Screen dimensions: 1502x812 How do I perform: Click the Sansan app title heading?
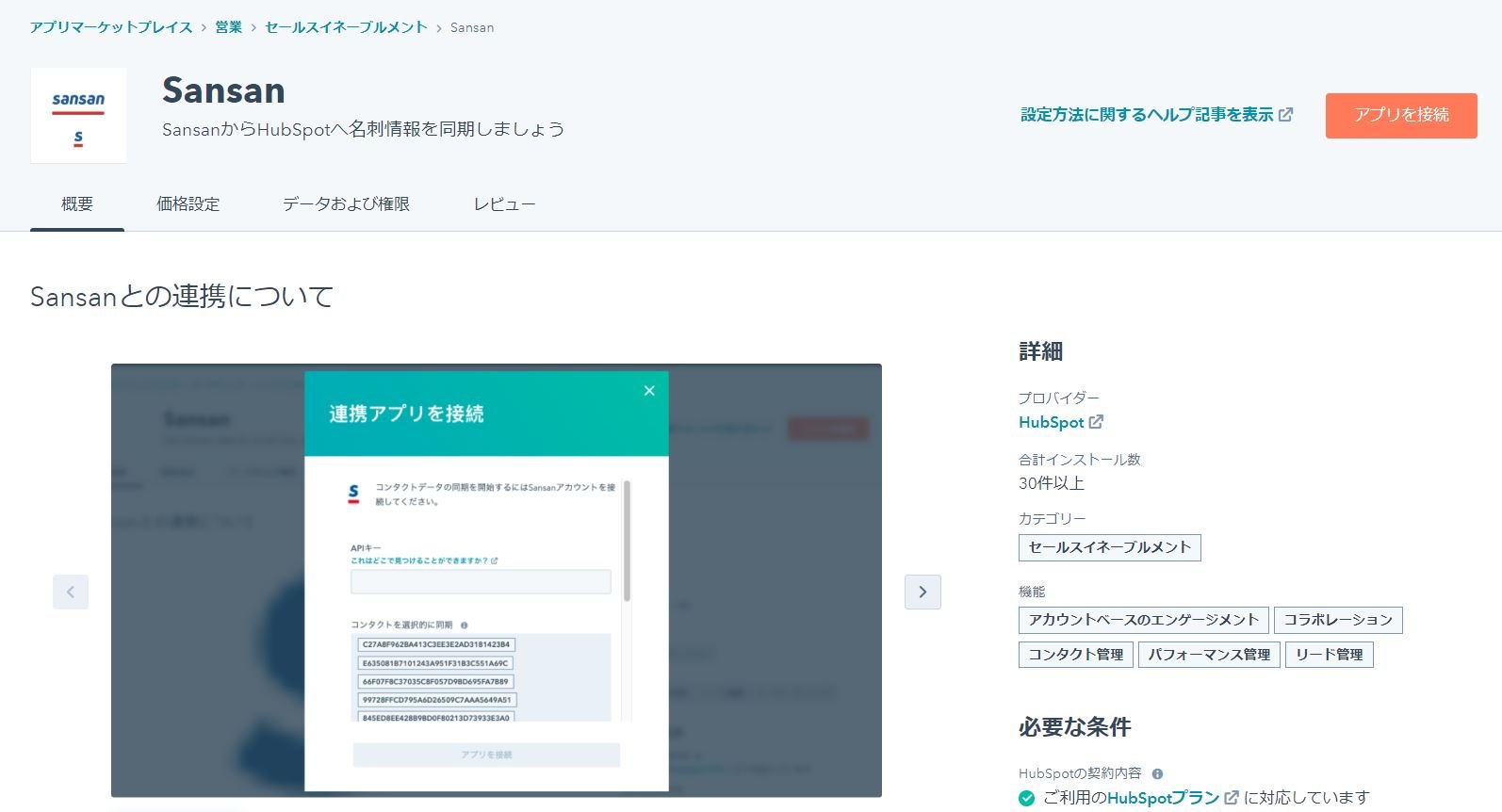tap(223, 90)
